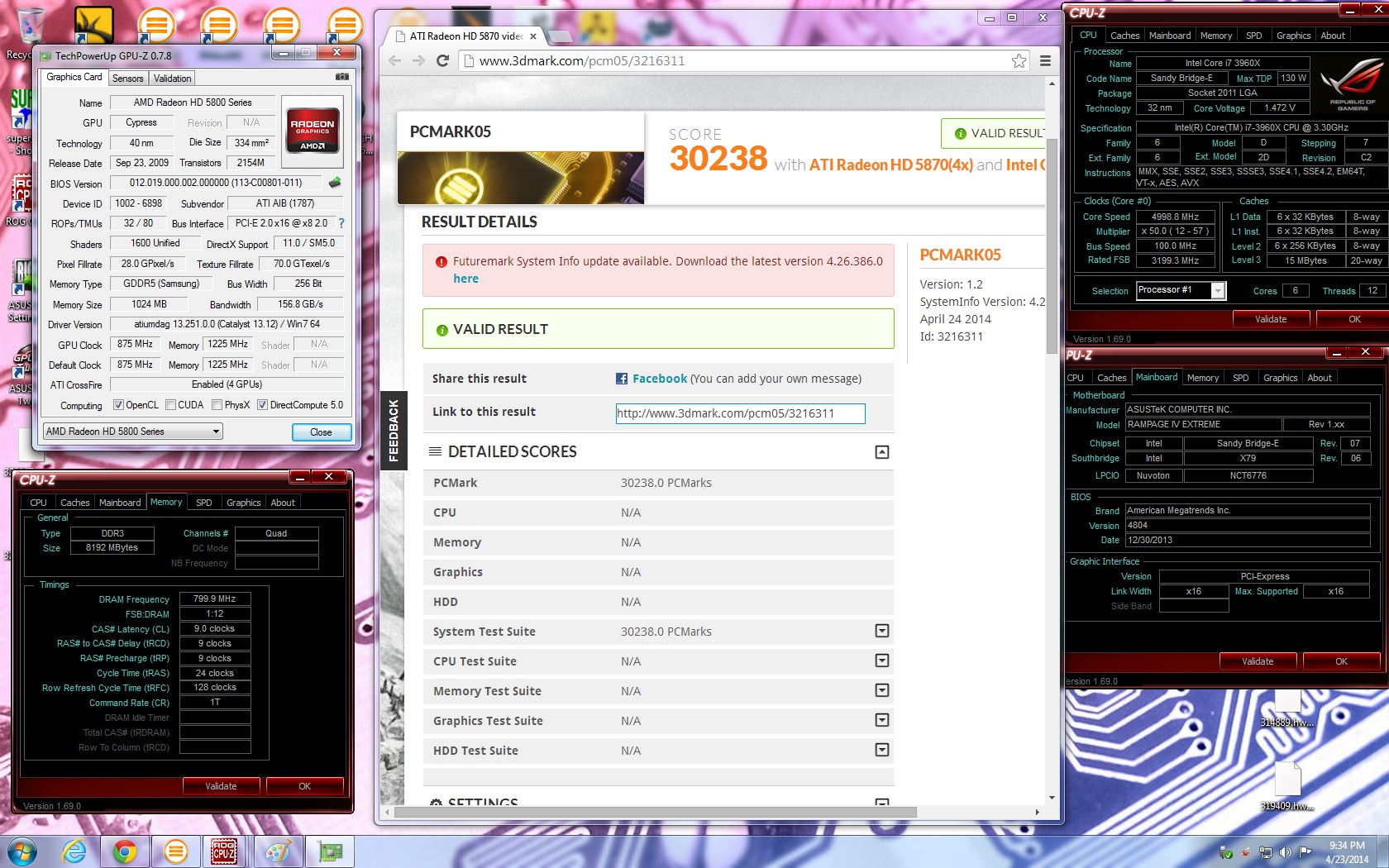Click OK in the Mainboard CPU-Z window
The height and width of the screenshot is (868, 1389).
1341,661
